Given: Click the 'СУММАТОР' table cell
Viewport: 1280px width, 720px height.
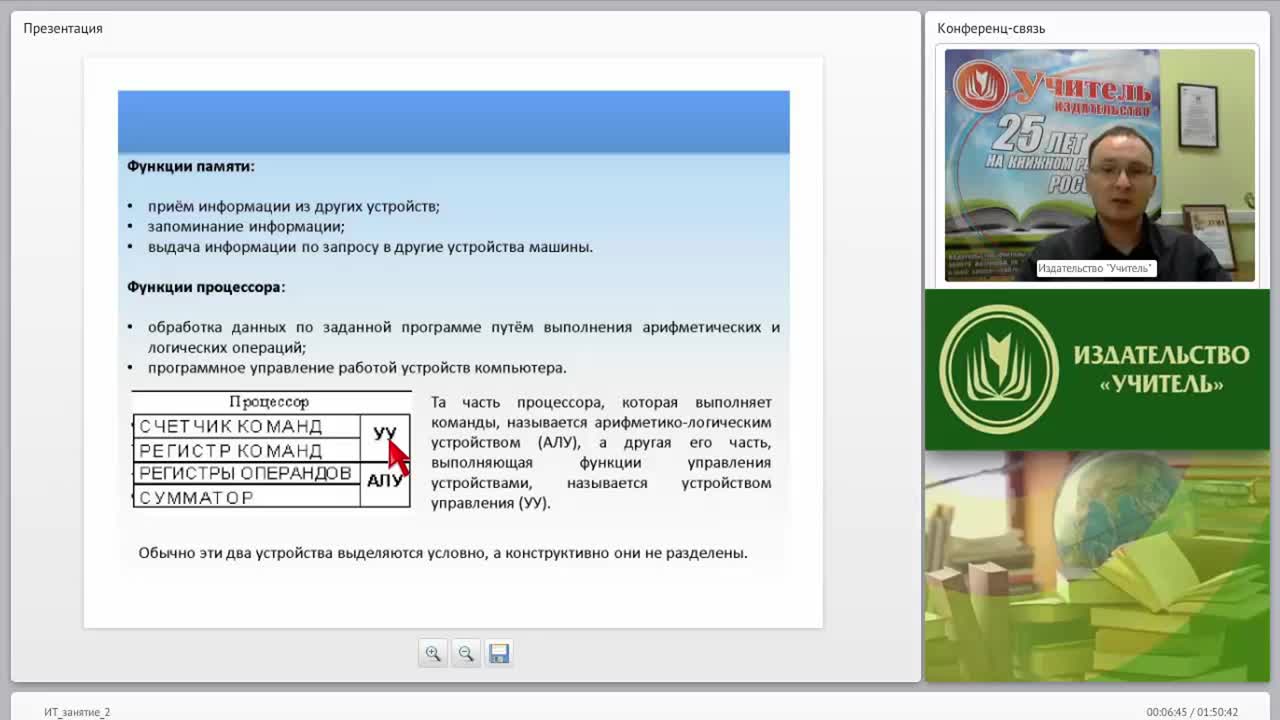Looking at the screenshot, I should click(x=246, y=496).
